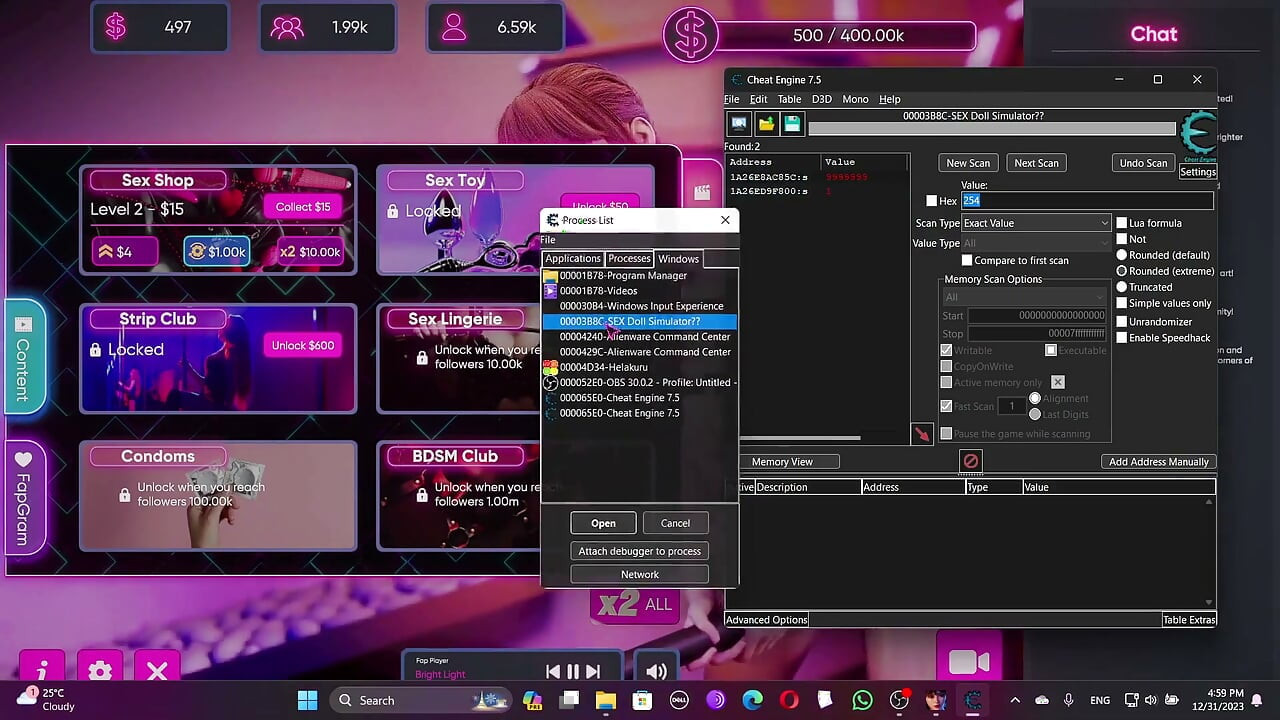Open the memory region 'All' dropdown
The image size is (1280, 720).
(1024, 297)
